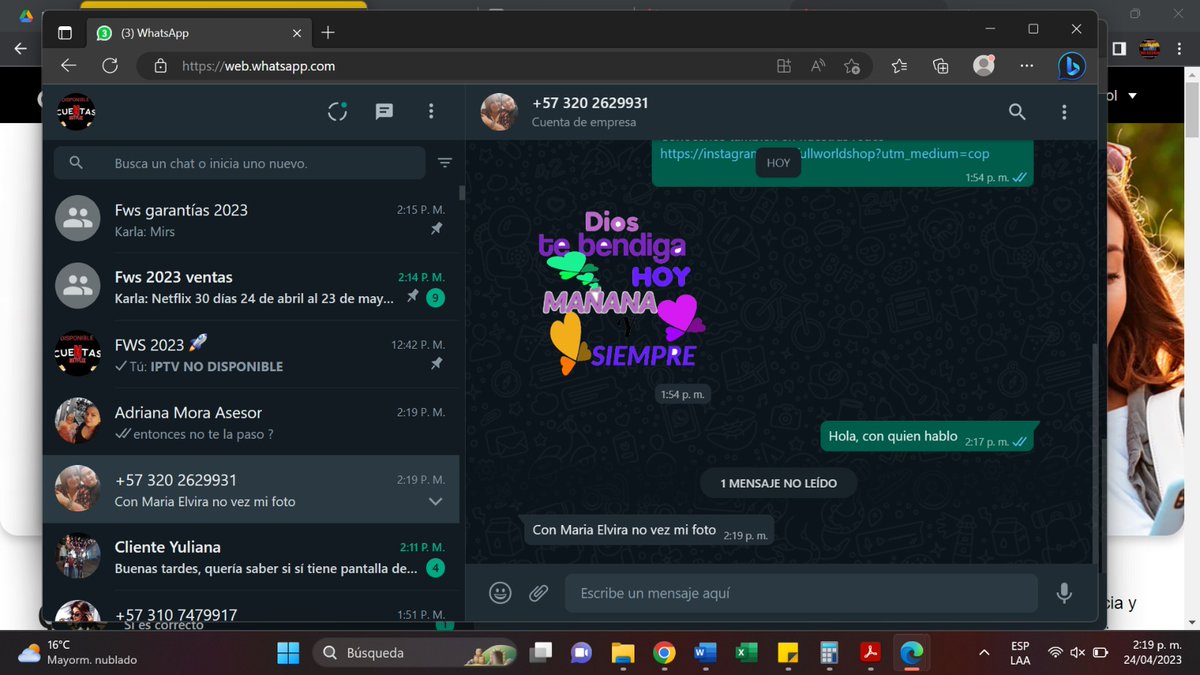Search within the open conversation
Viewport: 1200px width, 675px height.
1017,112
